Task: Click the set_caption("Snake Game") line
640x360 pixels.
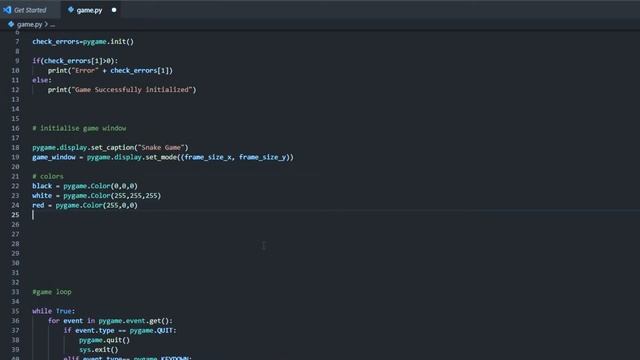Action: click(x=110, y=147)
